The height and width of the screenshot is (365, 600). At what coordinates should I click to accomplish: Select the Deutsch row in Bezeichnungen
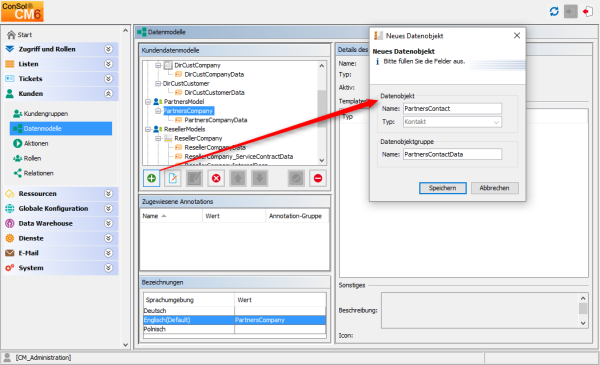pos(235,311)
